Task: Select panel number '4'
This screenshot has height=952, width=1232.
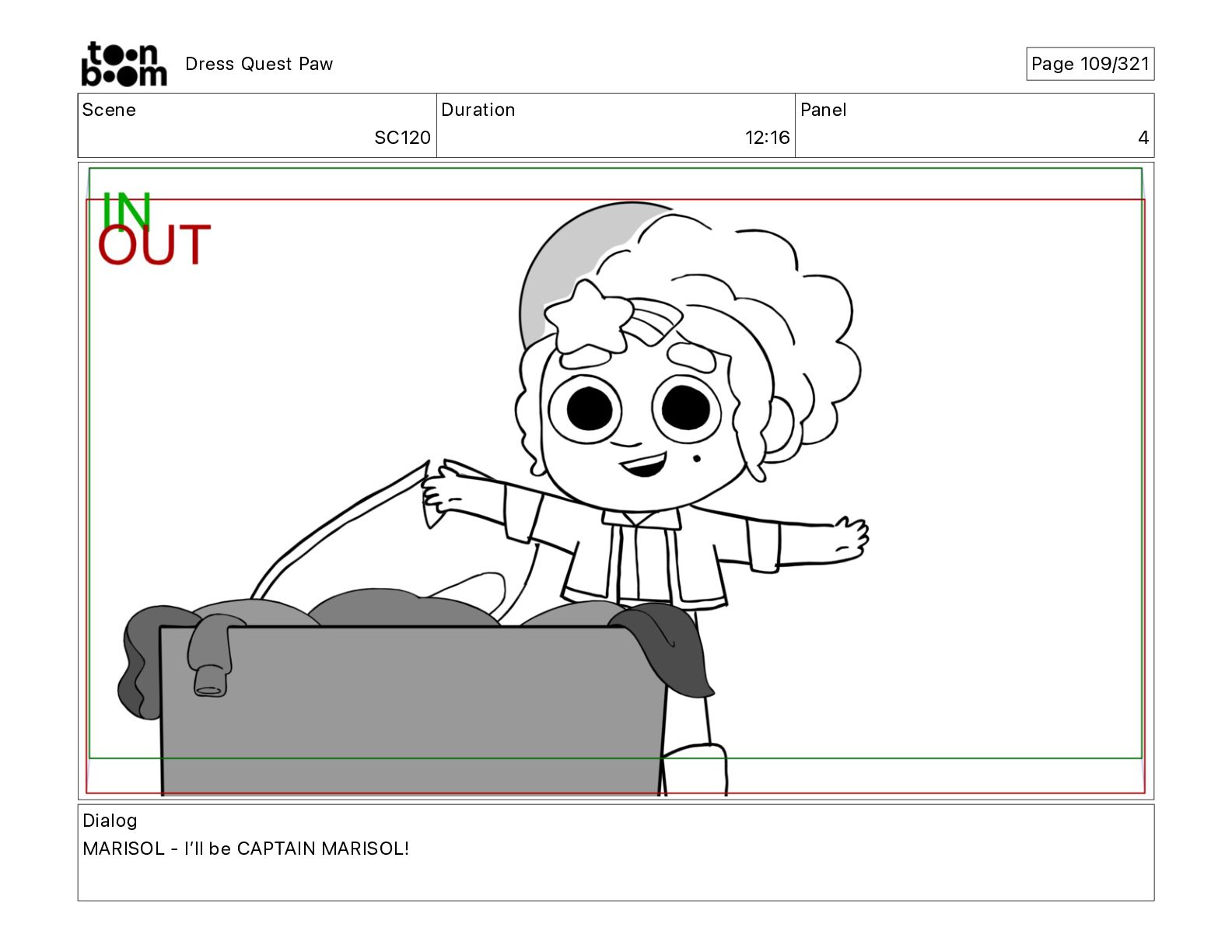Action: coord(1143,138)
